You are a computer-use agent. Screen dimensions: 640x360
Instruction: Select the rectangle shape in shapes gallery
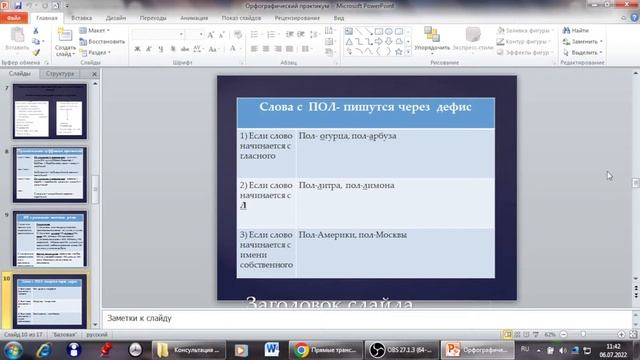[x=379, y=31]
